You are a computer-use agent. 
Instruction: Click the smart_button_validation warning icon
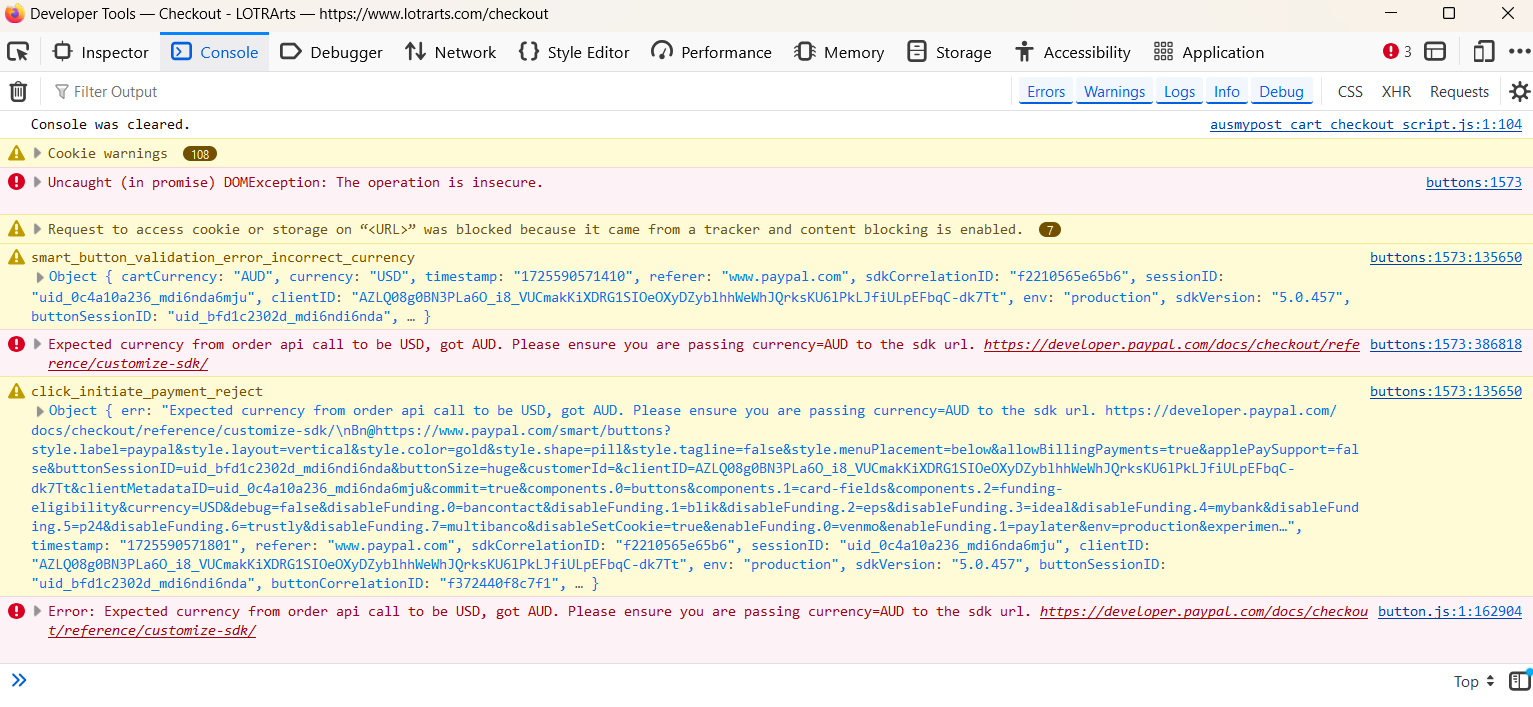click(x=16, y=257)
